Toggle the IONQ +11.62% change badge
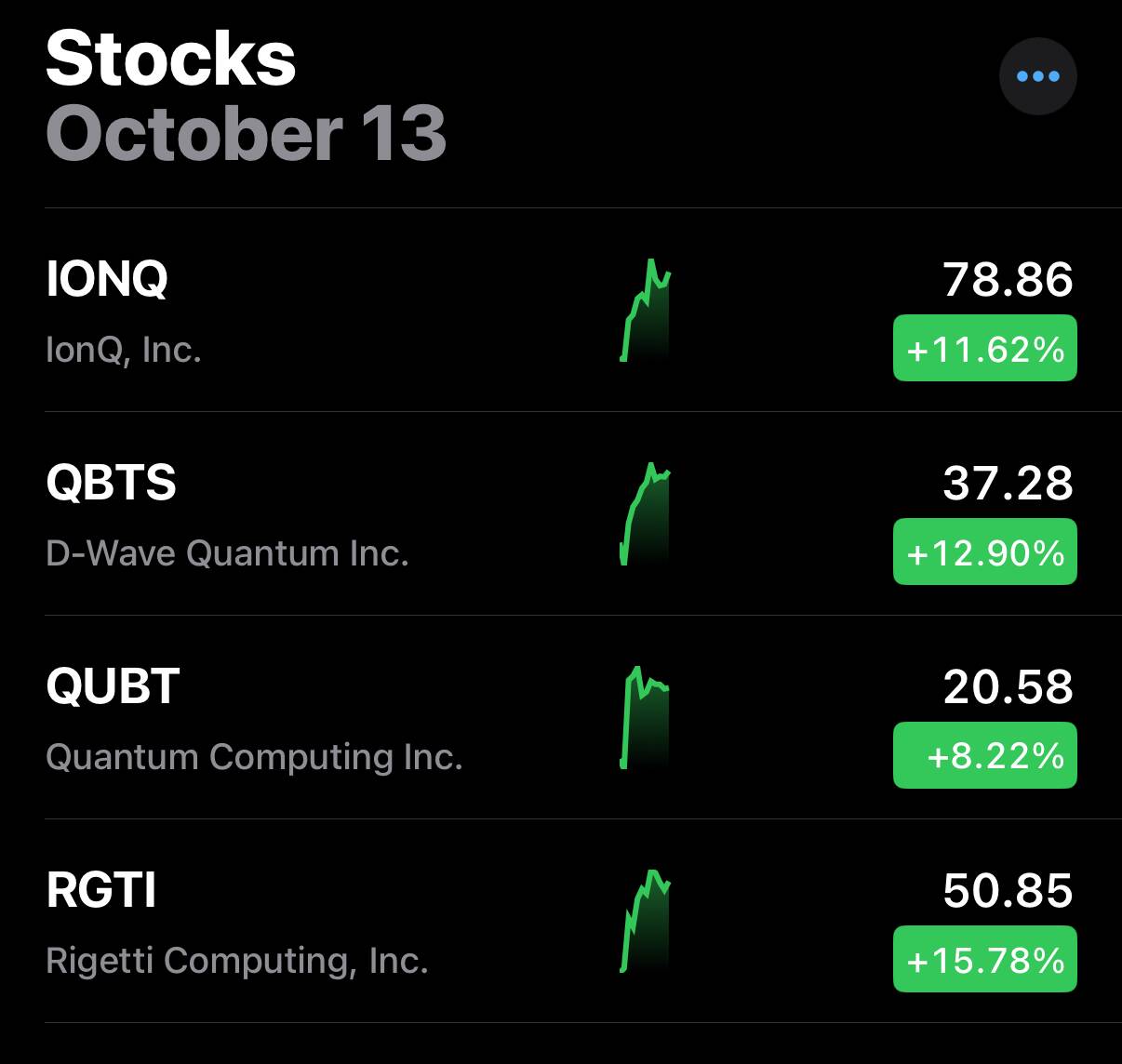The height and width of the screenshot is (1064, 1122). tap(984, 349)
